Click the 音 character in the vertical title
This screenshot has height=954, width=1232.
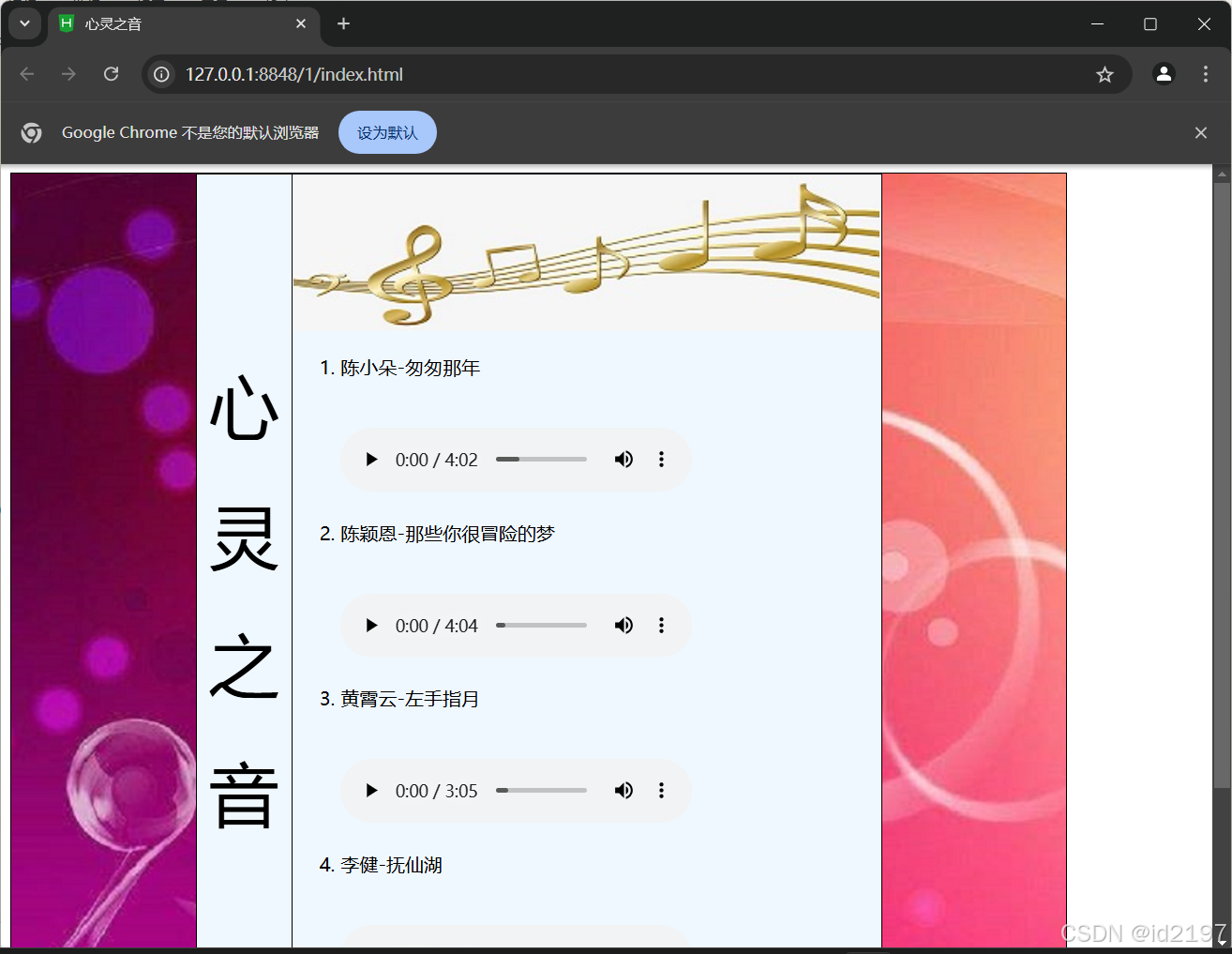pyautogui.click(x=244, y=796)
